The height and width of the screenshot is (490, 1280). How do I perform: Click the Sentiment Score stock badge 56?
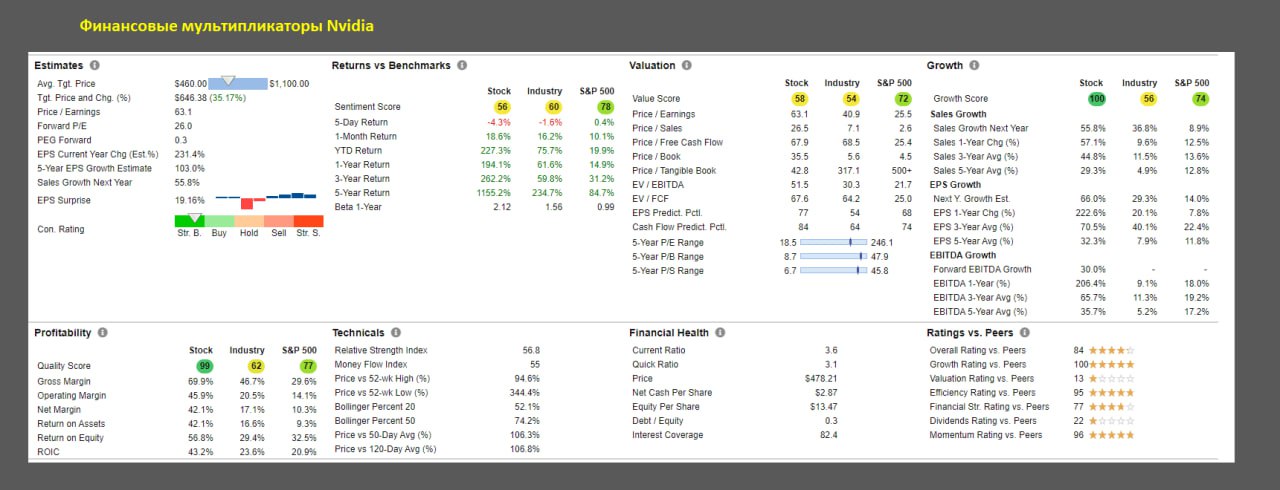[502, 107]
